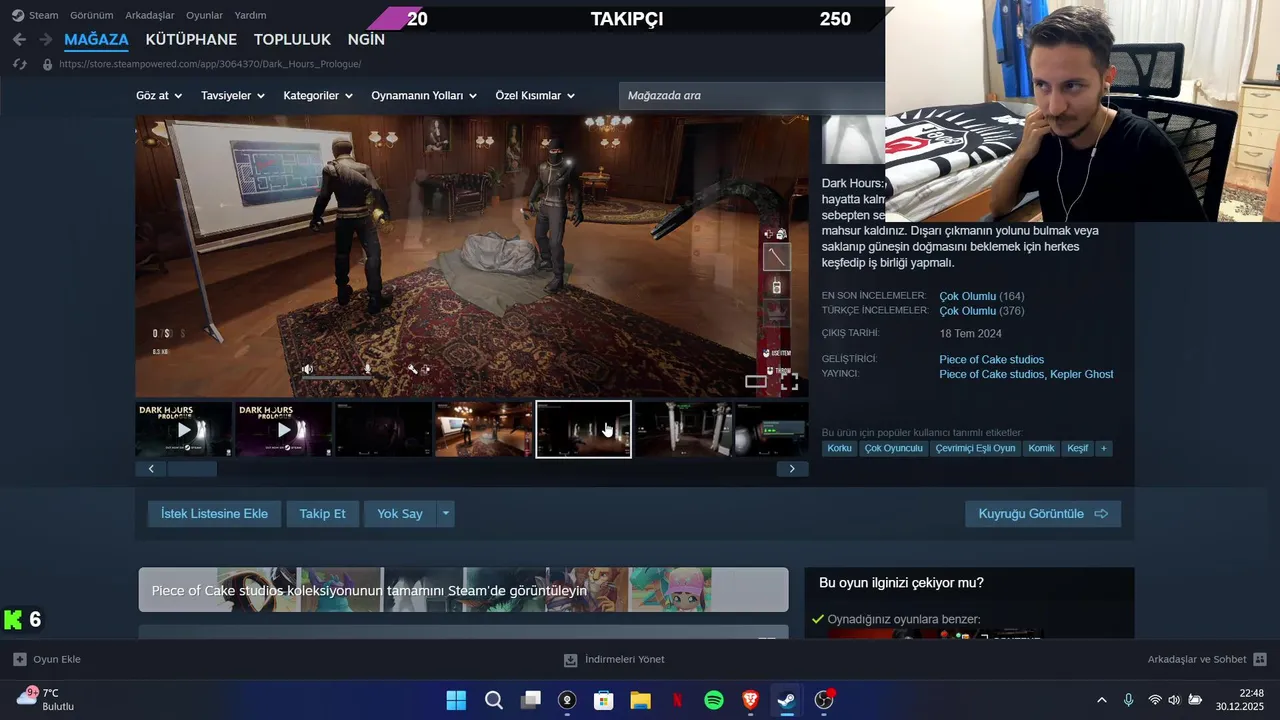Screen dimensions: 1280x720
Task: Select the Keşif tag
Action: pyautogui.click(x=1077, y=448)
